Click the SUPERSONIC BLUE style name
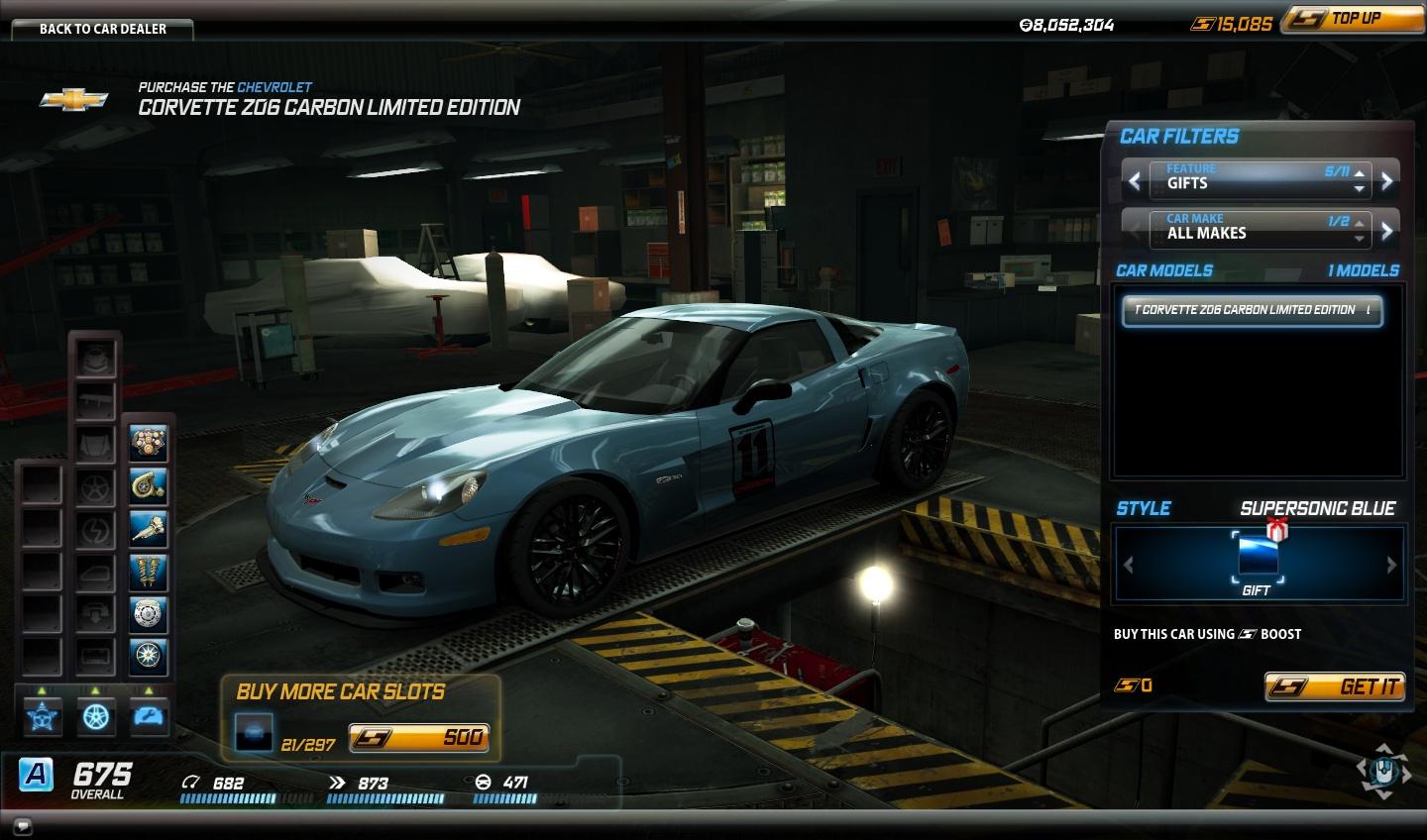The height and width of the screenshot is (840, 1427). pyautogui.click(x=1318, y=508)
